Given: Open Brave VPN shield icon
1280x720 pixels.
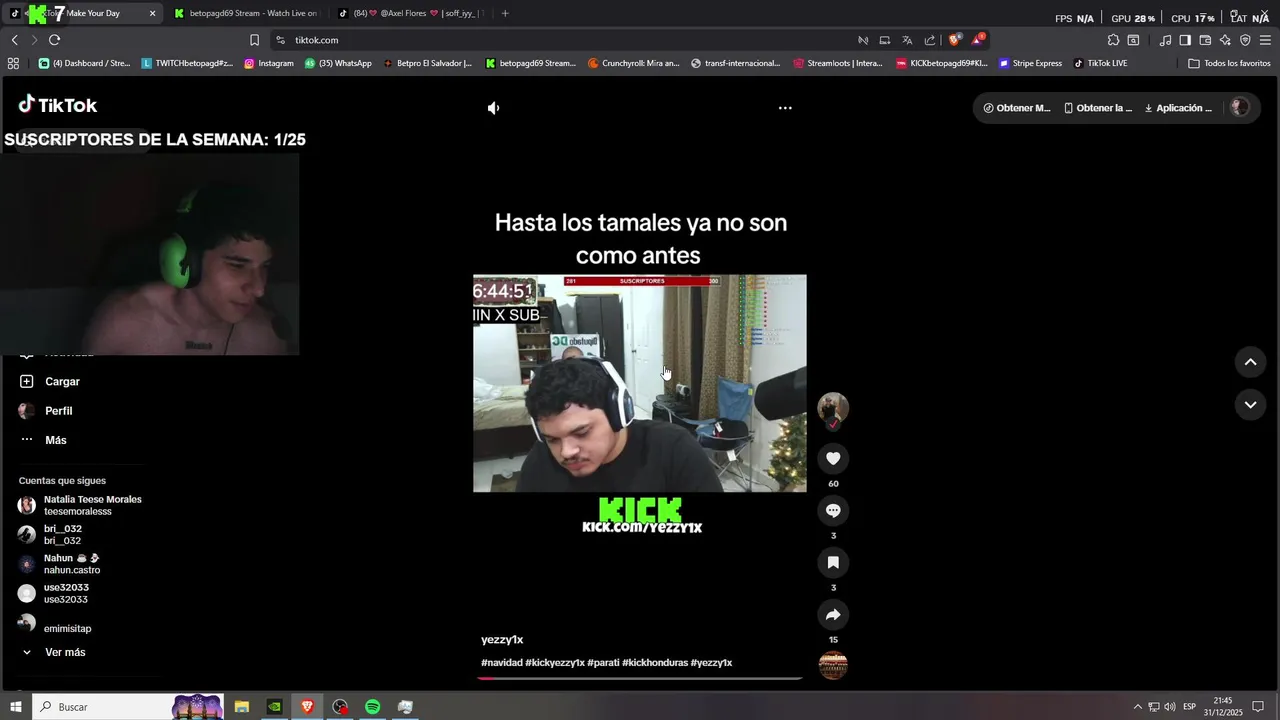Looking at the screenshot, I should click(1245, 40).
